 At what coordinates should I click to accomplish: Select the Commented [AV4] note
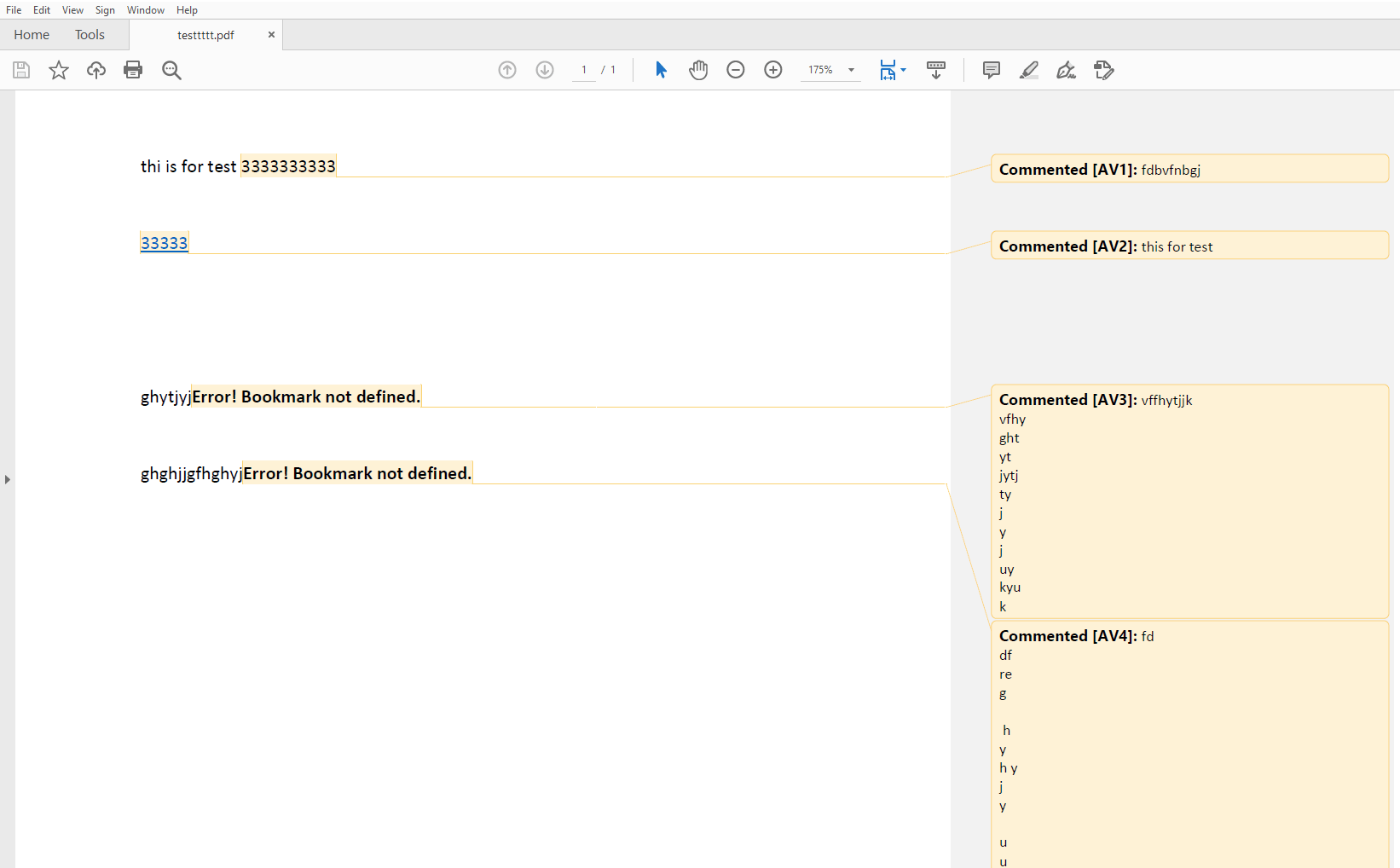point(1189,745)
